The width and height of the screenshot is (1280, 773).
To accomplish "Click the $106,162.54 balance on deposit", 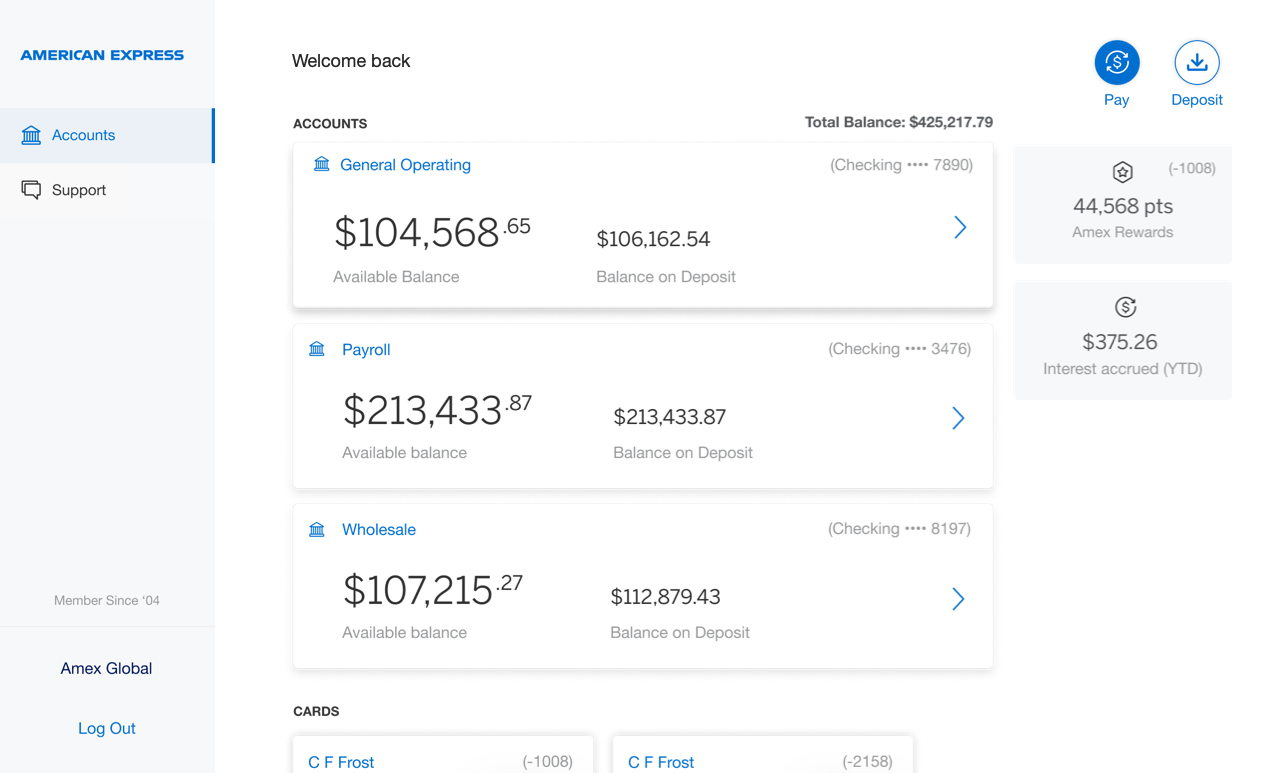I will tap(653, 239).
